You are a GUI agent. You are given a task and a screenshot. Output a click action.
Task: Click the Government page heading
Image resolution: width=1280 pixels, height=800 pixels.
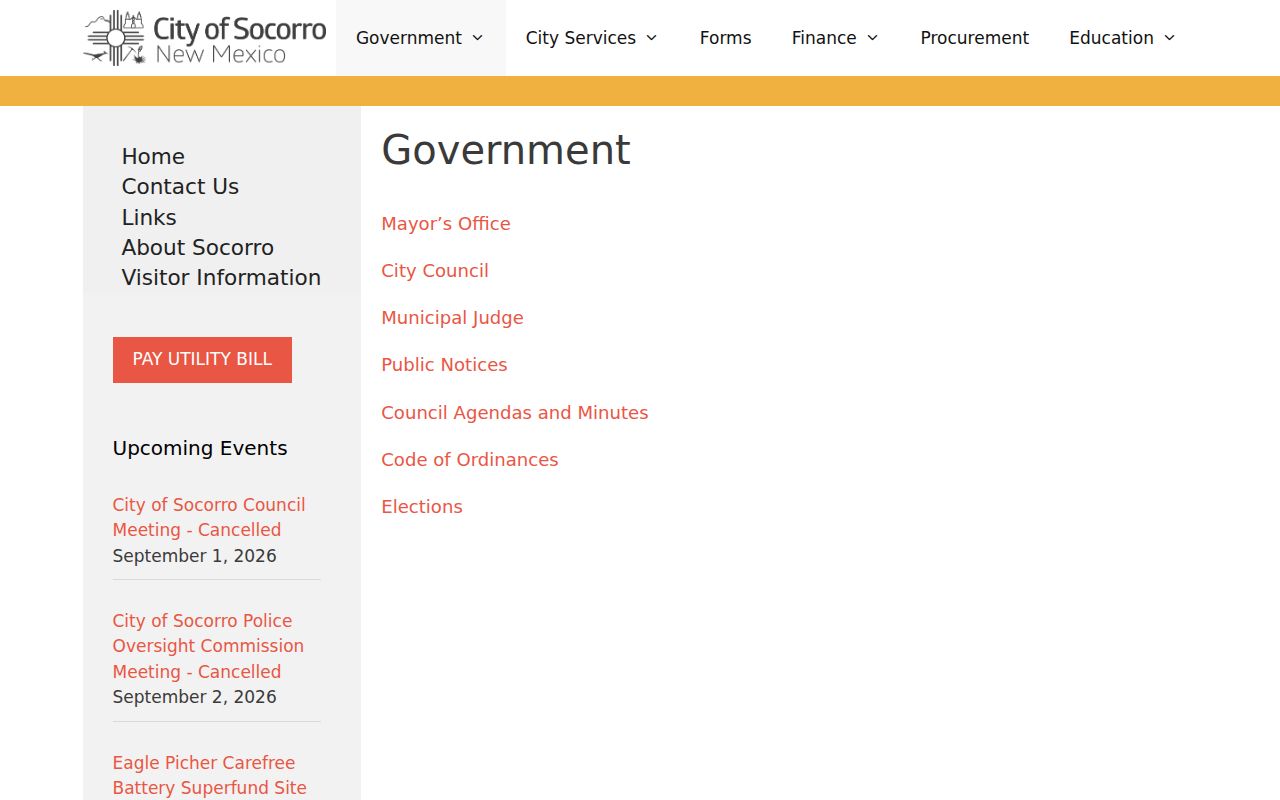point(506,150)
